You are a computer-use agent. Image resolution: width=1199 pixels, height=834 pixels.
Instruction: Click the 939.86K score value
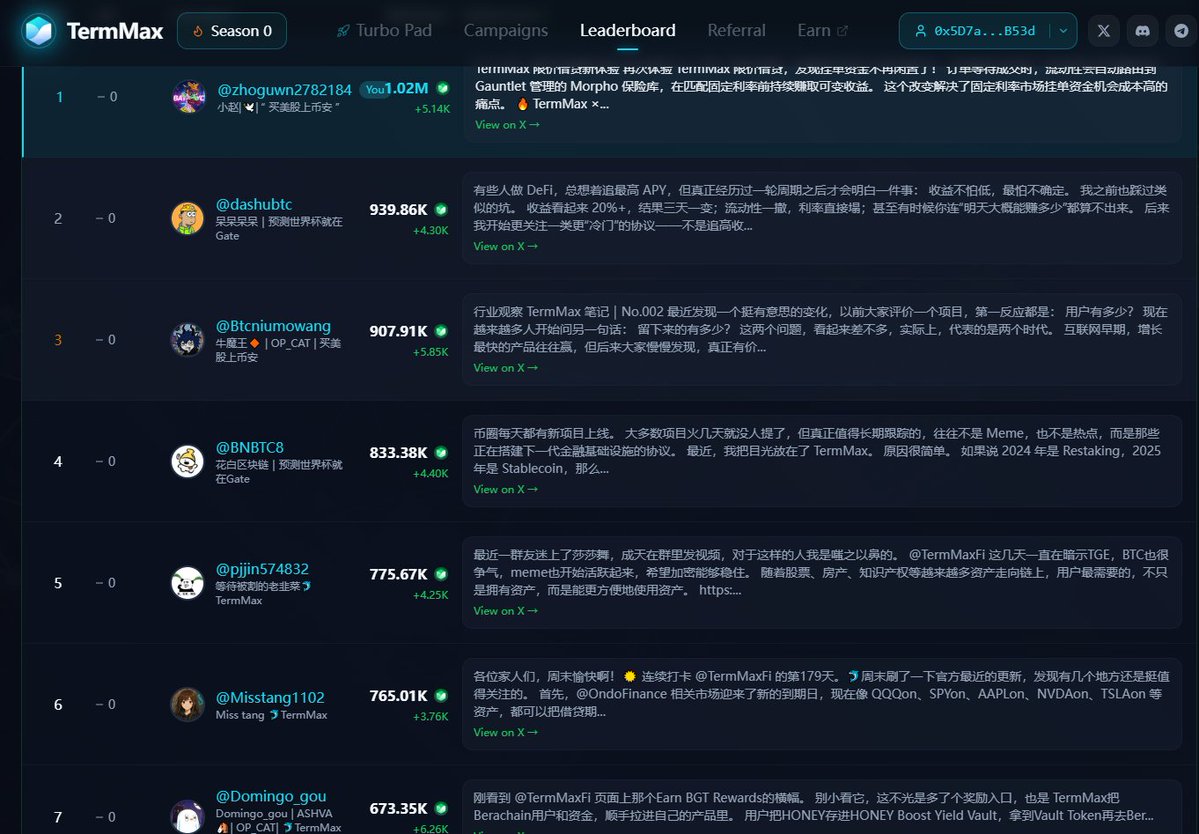398,209
